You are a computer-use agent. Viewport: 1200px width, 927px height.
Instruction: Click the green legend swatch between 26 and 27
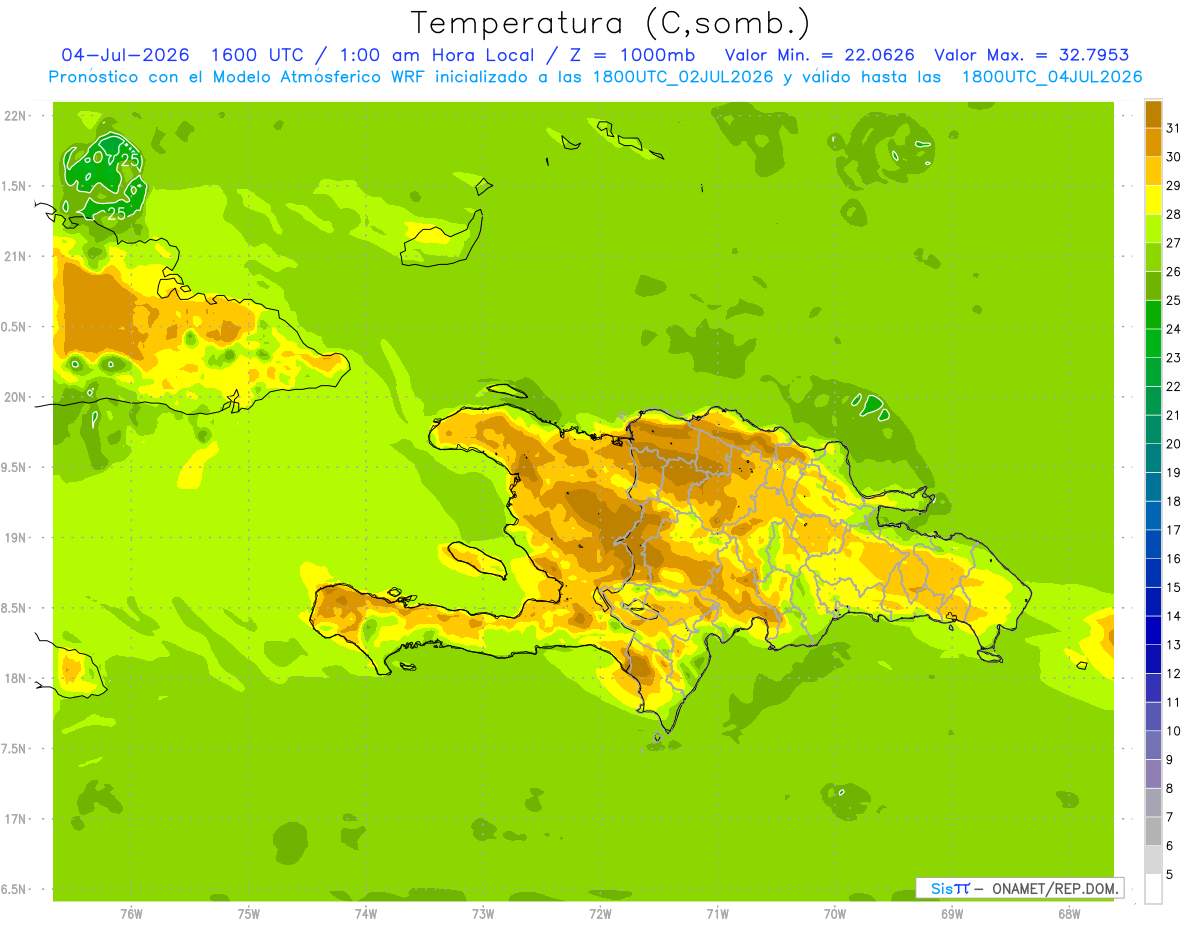click(1153, 257)
